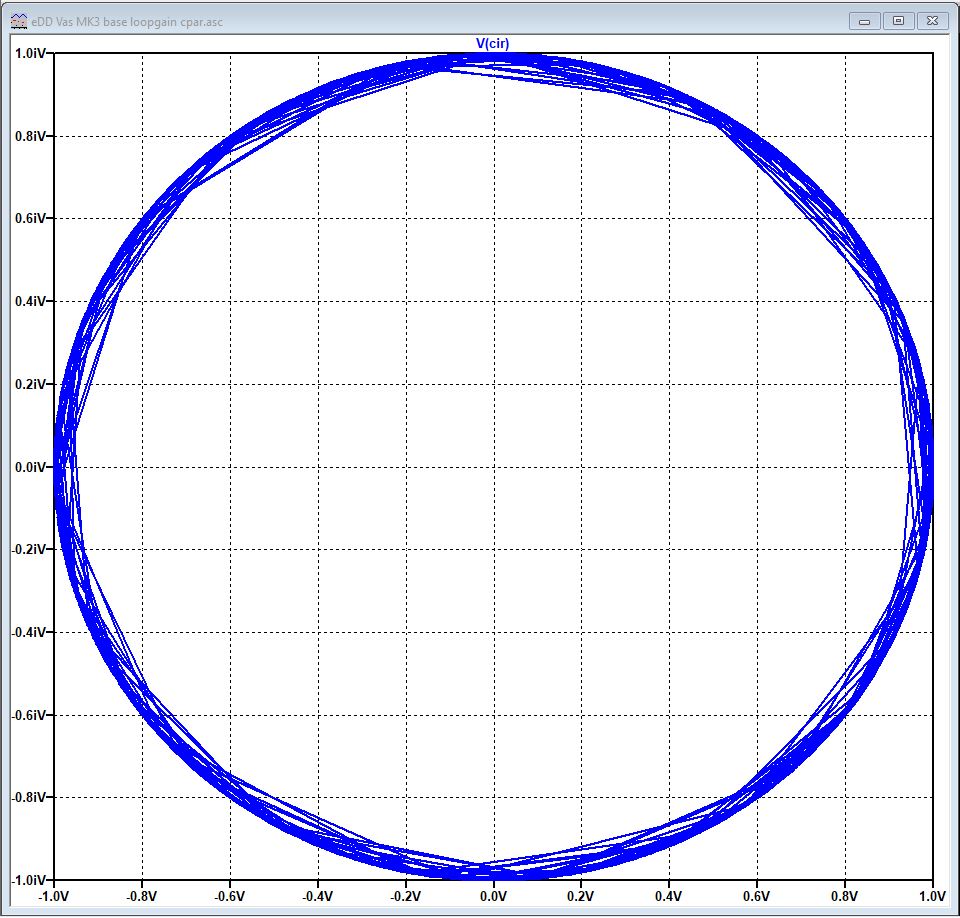The width and height of the screenshot is (960, 918).
Task: Maximize the plot window
Action: point(898,21)
